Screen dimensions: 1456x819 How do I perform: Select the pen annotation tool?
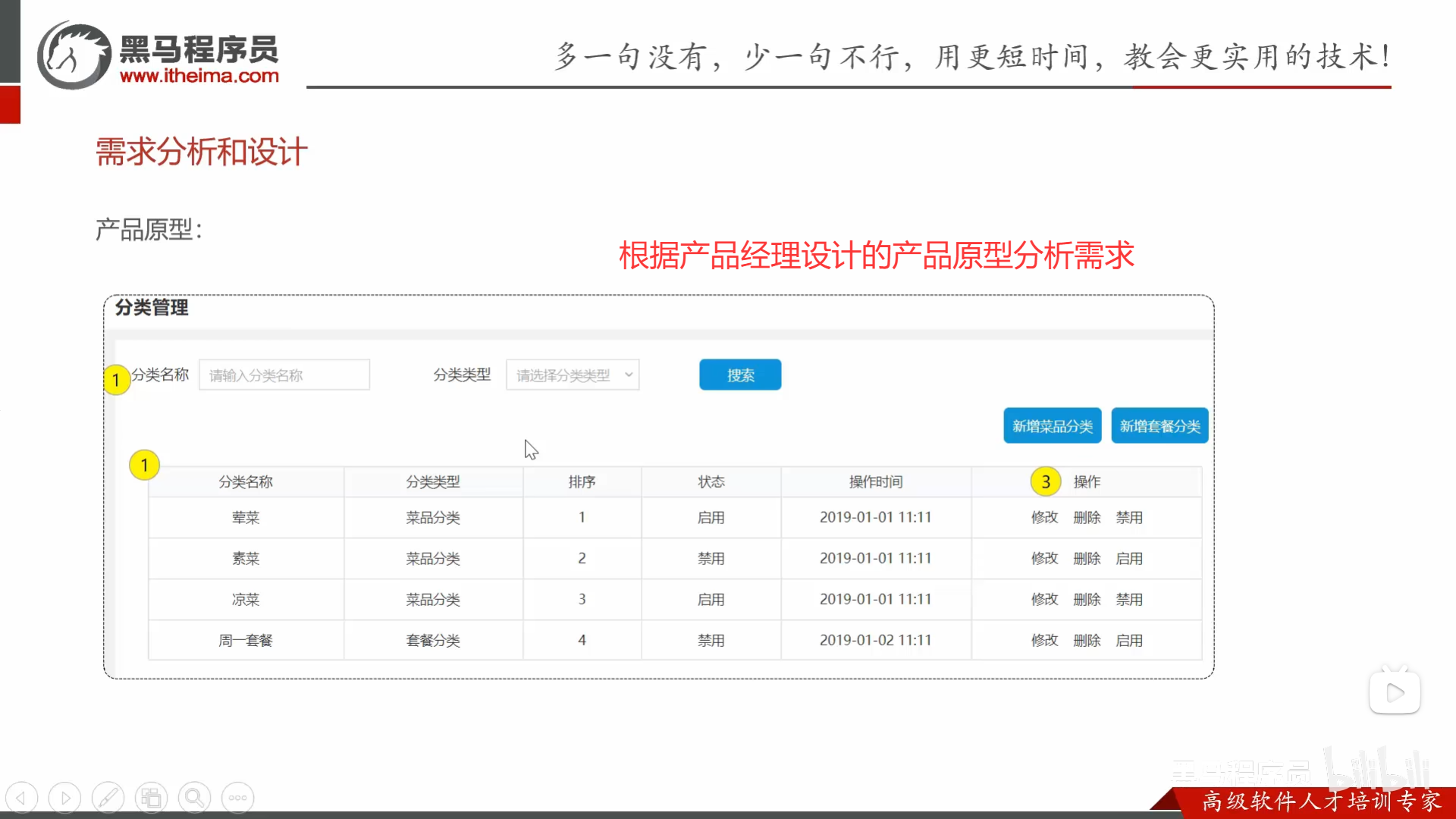[108, 797]
